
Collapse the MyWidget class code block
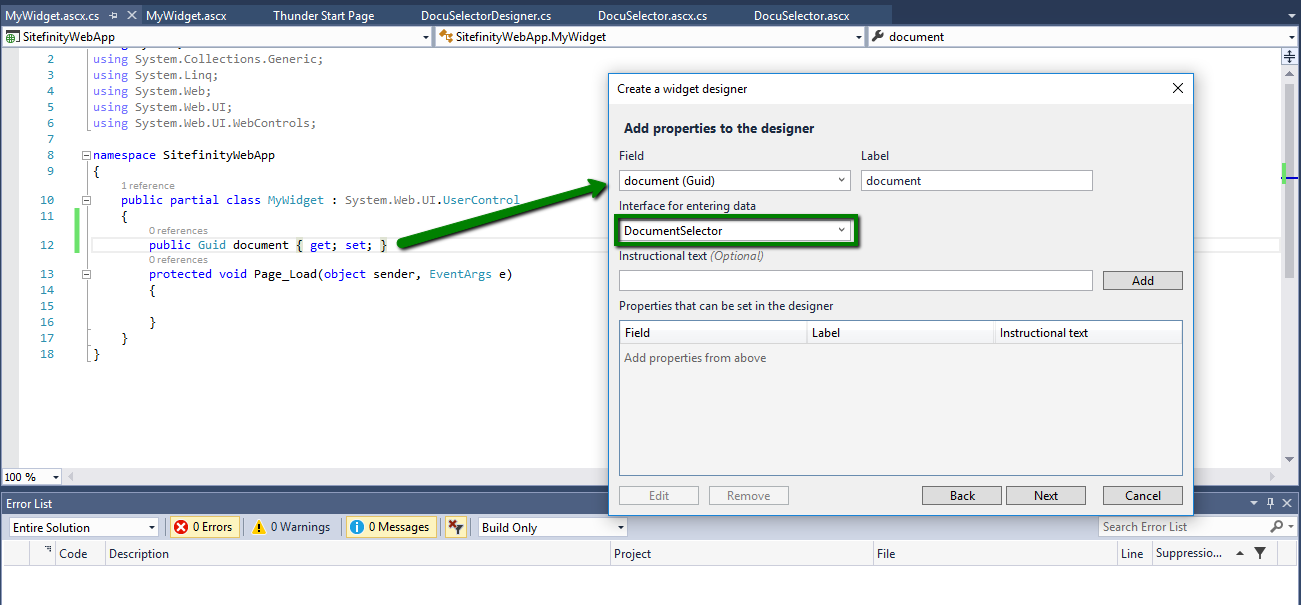coord(86,200)
